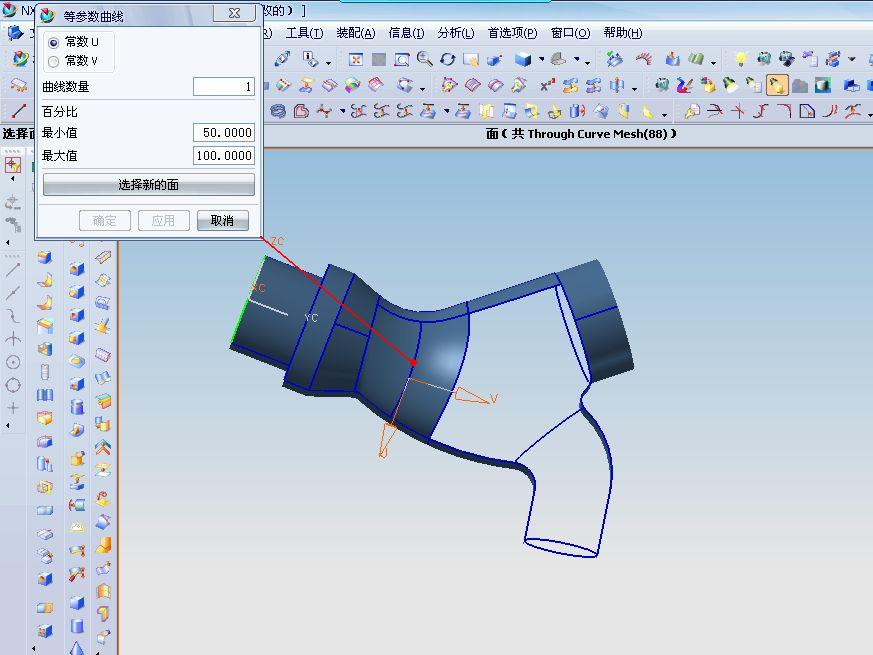
Task: Click the rainbow colored surface icon
Action: pos(352,85)
